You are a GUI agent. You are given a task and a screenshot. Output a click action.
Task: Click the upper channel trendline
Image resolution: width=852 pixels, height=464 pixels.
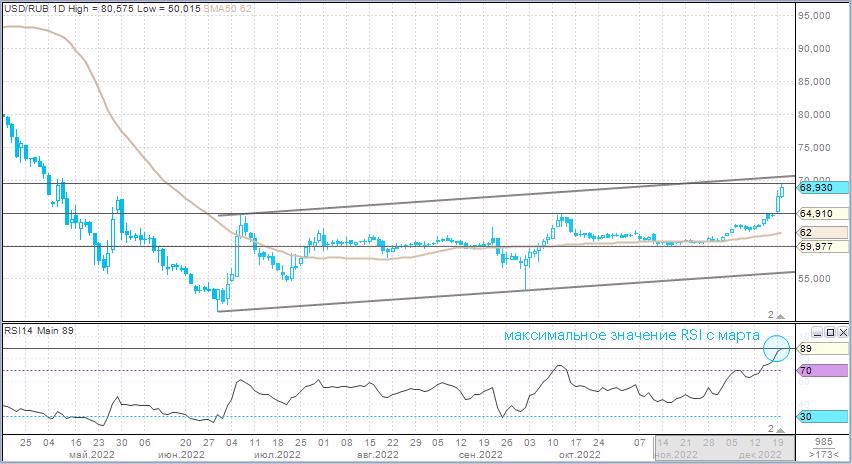(500, 197)
